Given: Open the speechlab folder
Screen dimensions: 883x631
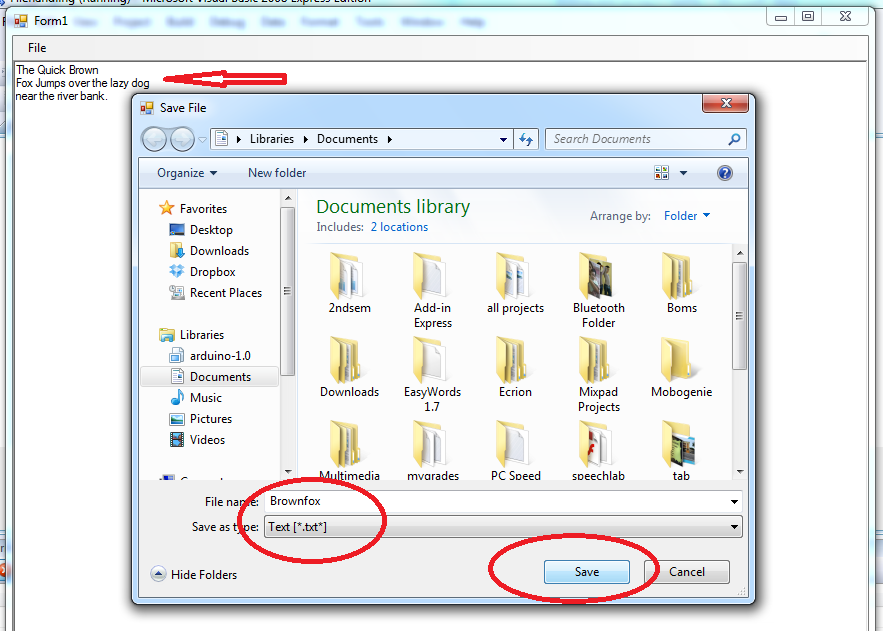Looking at the screenshot, I should [x=598, y=450].
